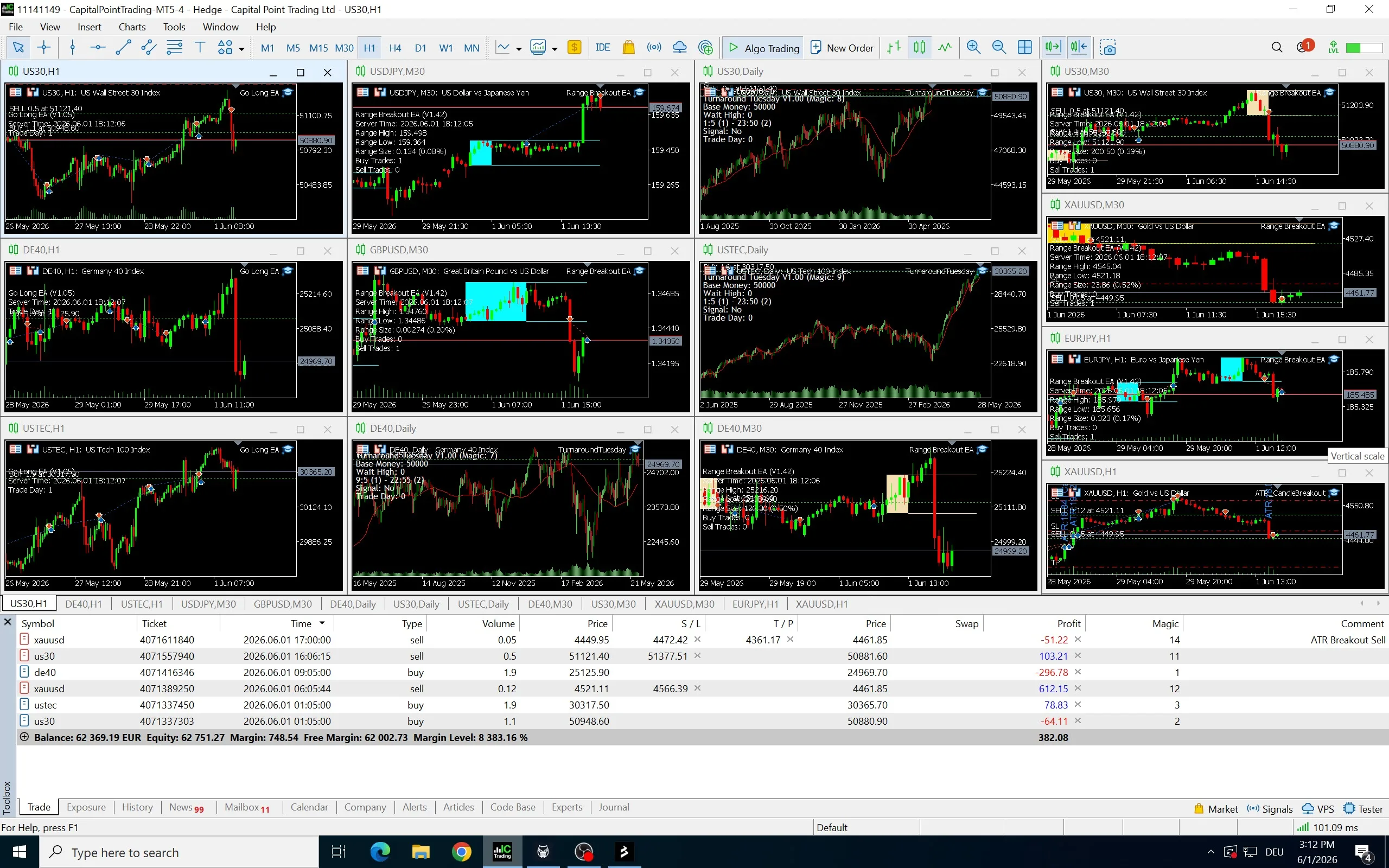Viewport: 1389px width, 868px height.
Task: Take a chart screenshot with camera icon
Action: click(1108, 48)
